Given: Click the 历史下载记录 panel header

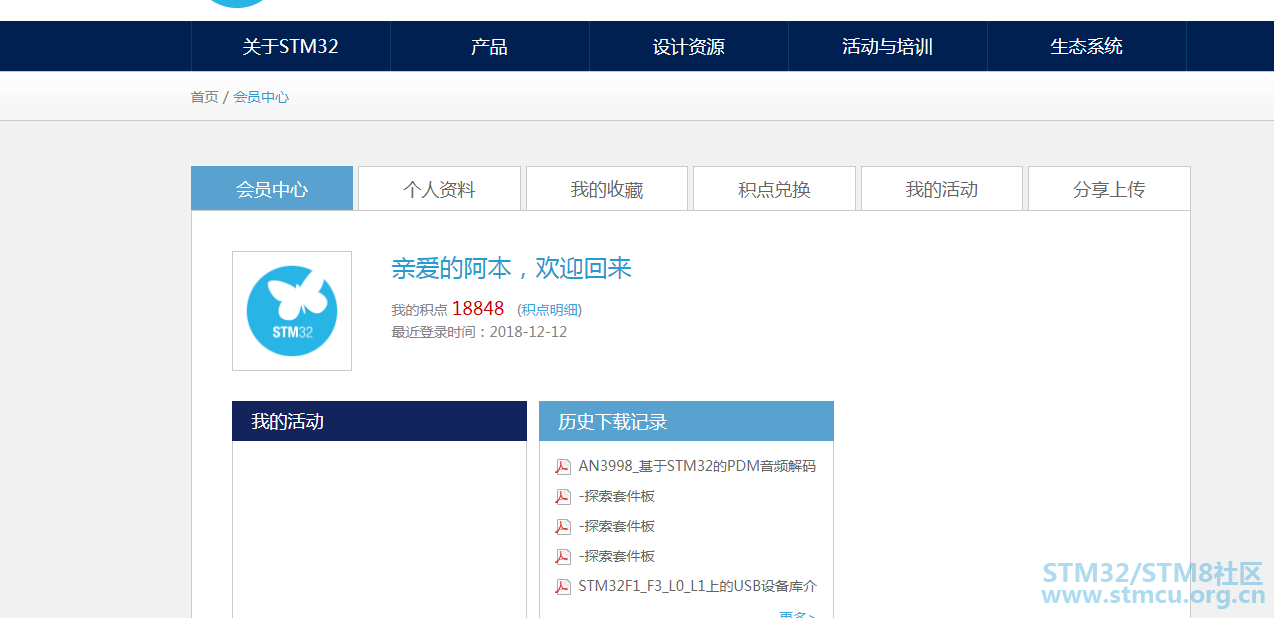Looking at the screenshot, I should (686, 421).
